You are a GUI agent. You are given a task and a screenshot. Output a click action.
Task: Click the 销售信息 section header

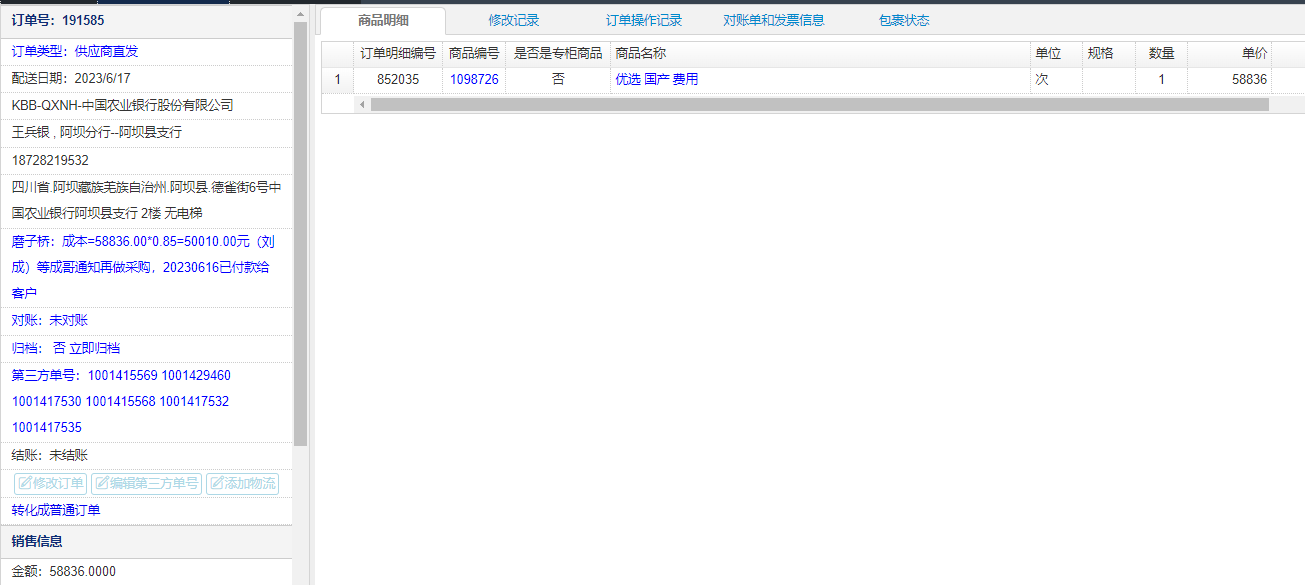pyautogui.click(x=146, y=542)
